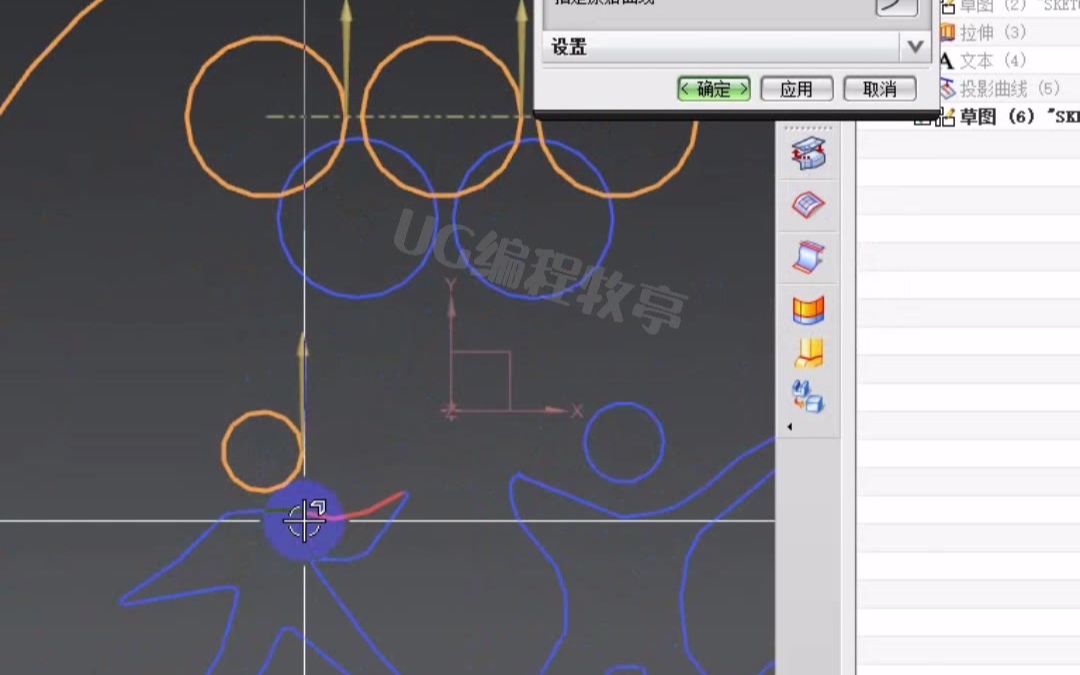Expand the 设置 section chevron
This screenshot has height=675, width=1080.
(x=913, y=46)
